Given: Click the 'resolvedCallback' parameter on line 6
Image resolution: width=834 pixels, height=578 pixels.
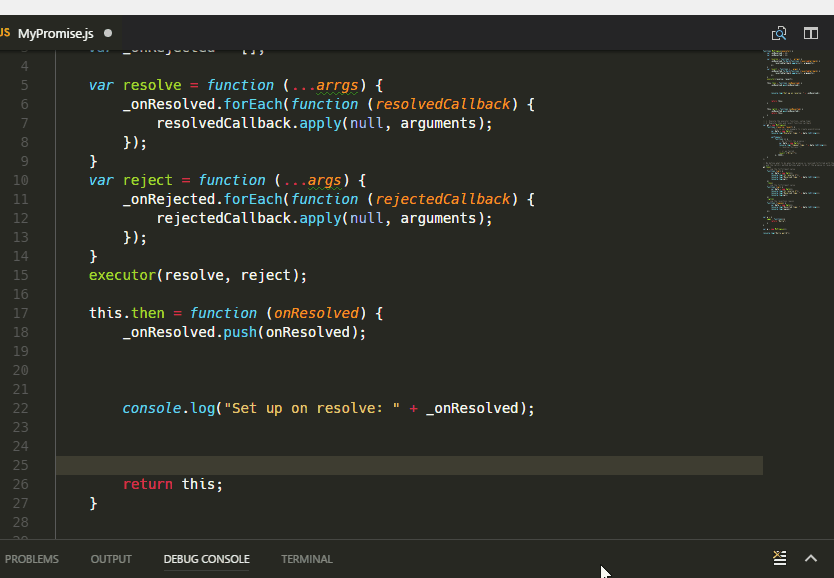Looking at the screenshot, I should 443,104.
